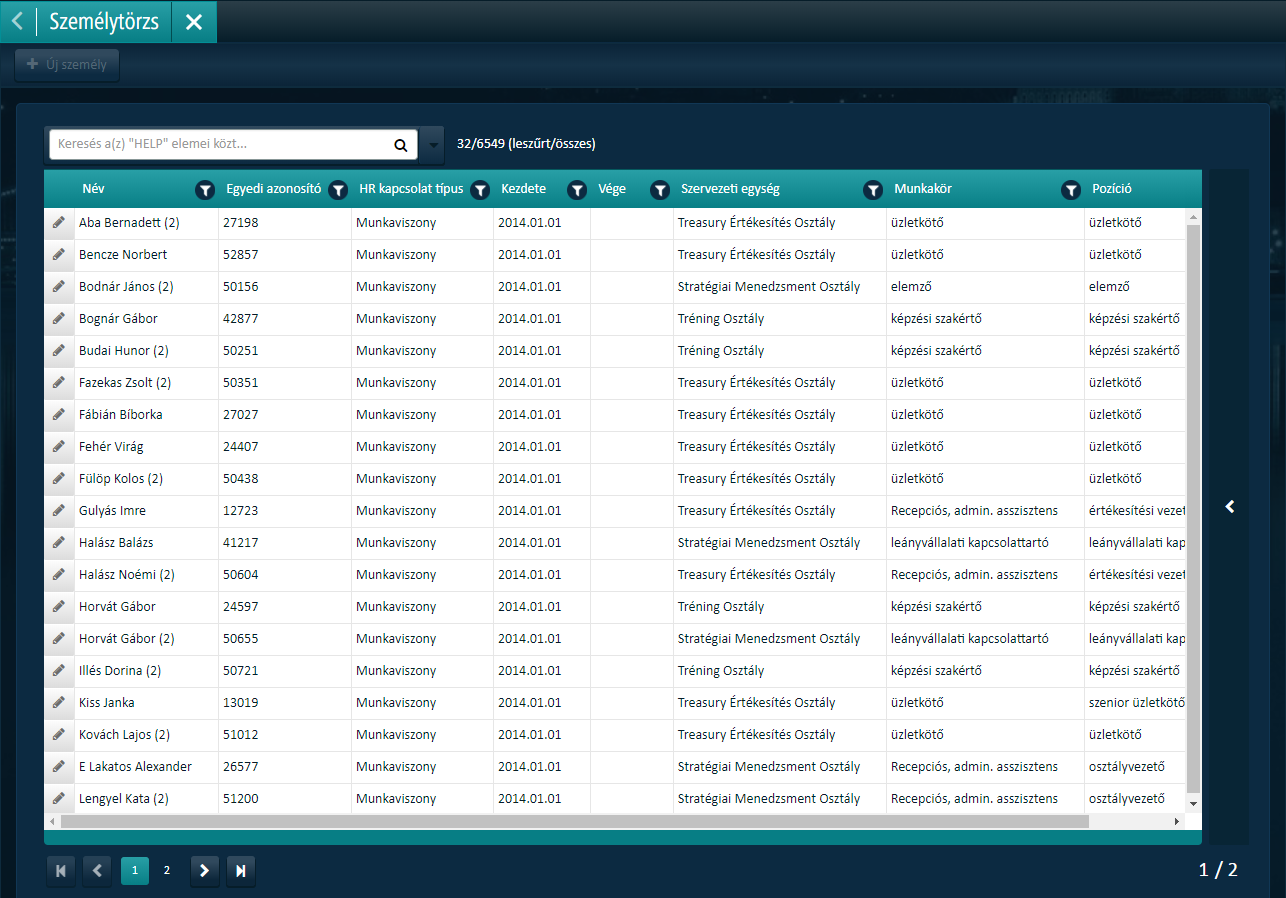Click the vertical scrollbar down arrow

(1193, 804)
